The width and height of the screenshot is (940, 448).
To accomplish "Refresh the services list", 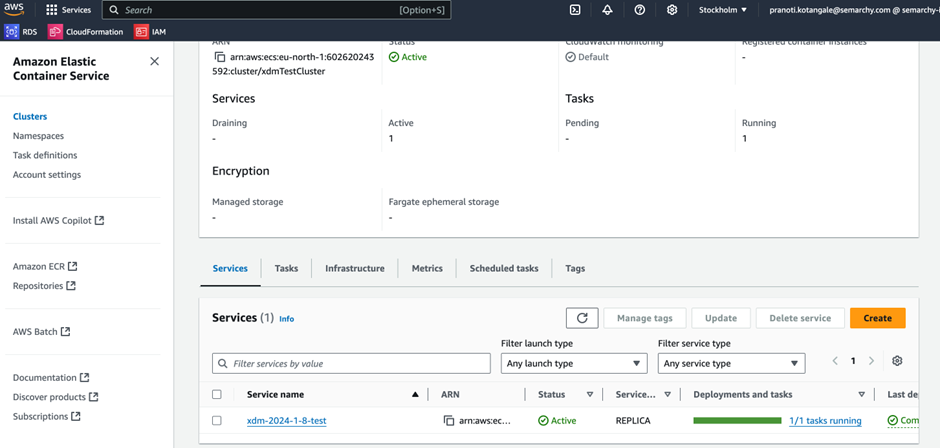I will tap(582, 318).
